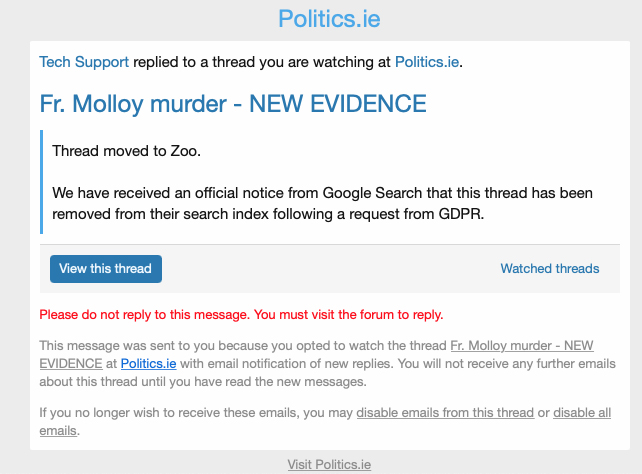Click 'replied to a thread you are watching' text
The width and height of the screenshot is (642, 474).
click(x=261, y=62)
